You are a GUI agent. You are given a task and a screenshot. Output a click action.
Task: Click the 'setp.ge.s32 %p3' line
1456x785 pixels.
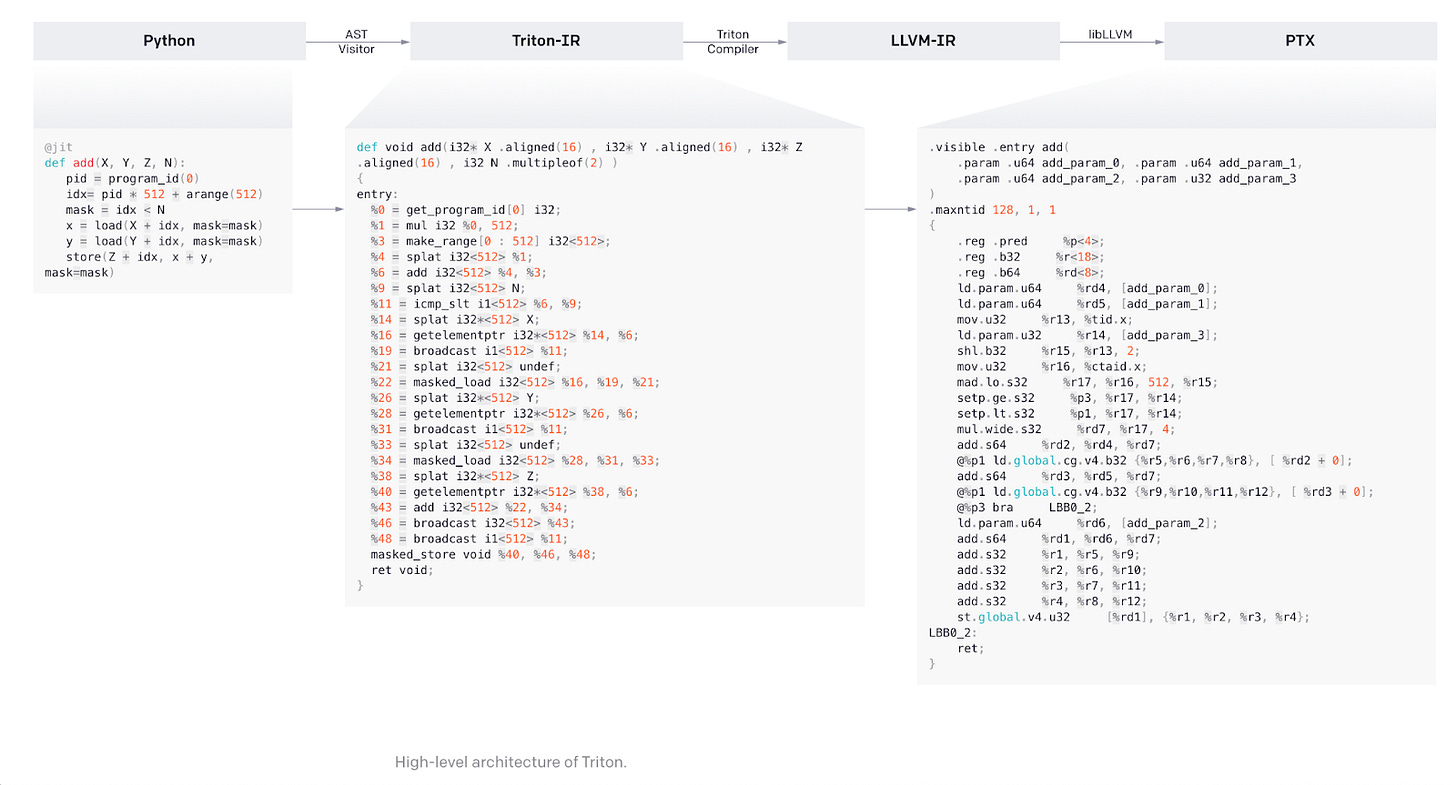point(1070,398)
